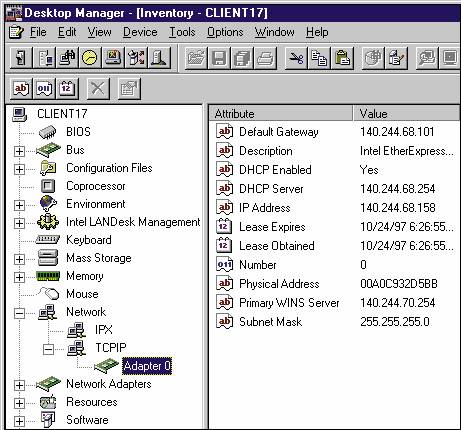
Task: Open the View menu
Action: pos(99,32)
